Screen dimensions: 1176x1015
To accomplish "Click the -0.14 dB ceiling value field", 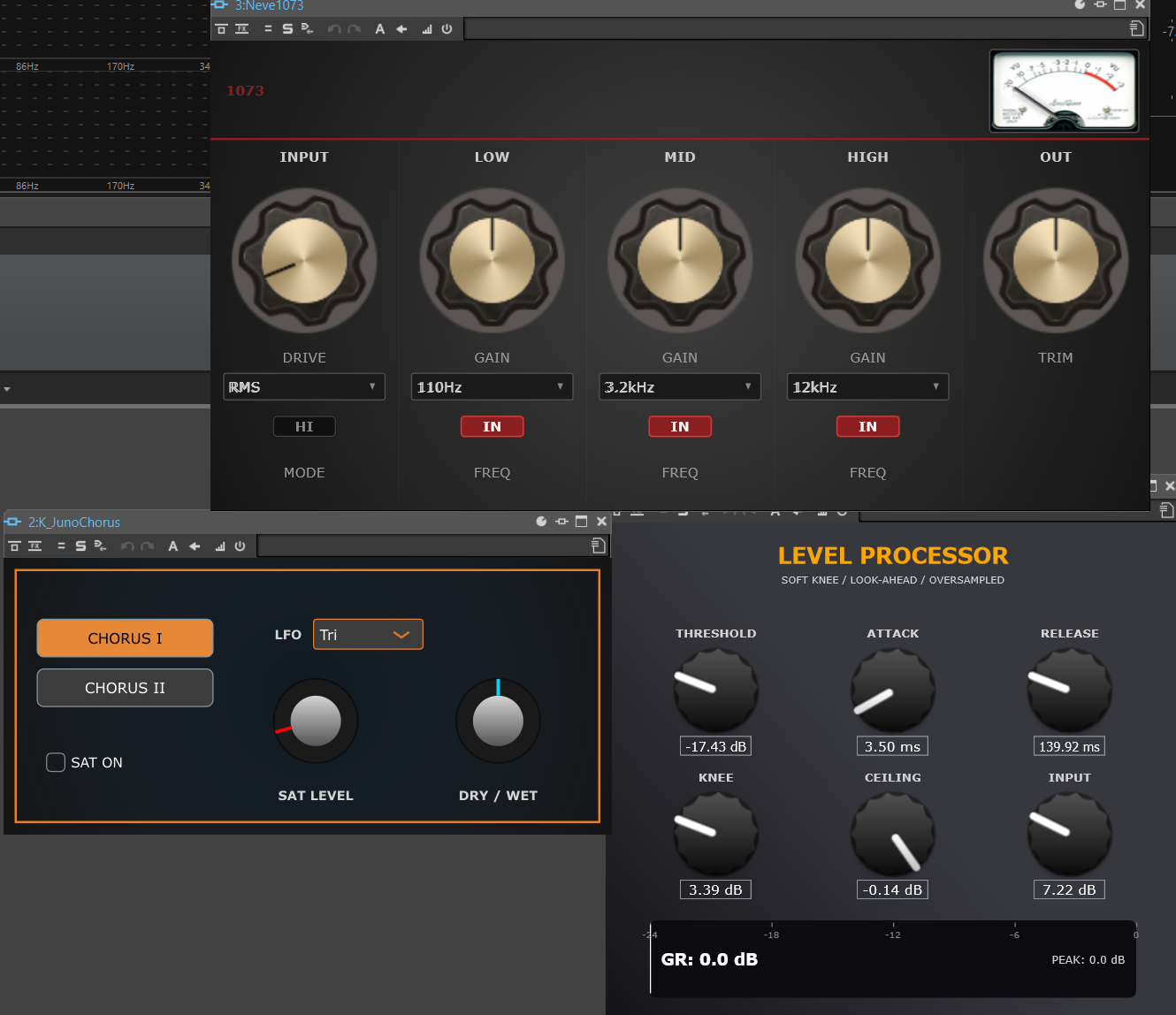I will click(893, 889).
